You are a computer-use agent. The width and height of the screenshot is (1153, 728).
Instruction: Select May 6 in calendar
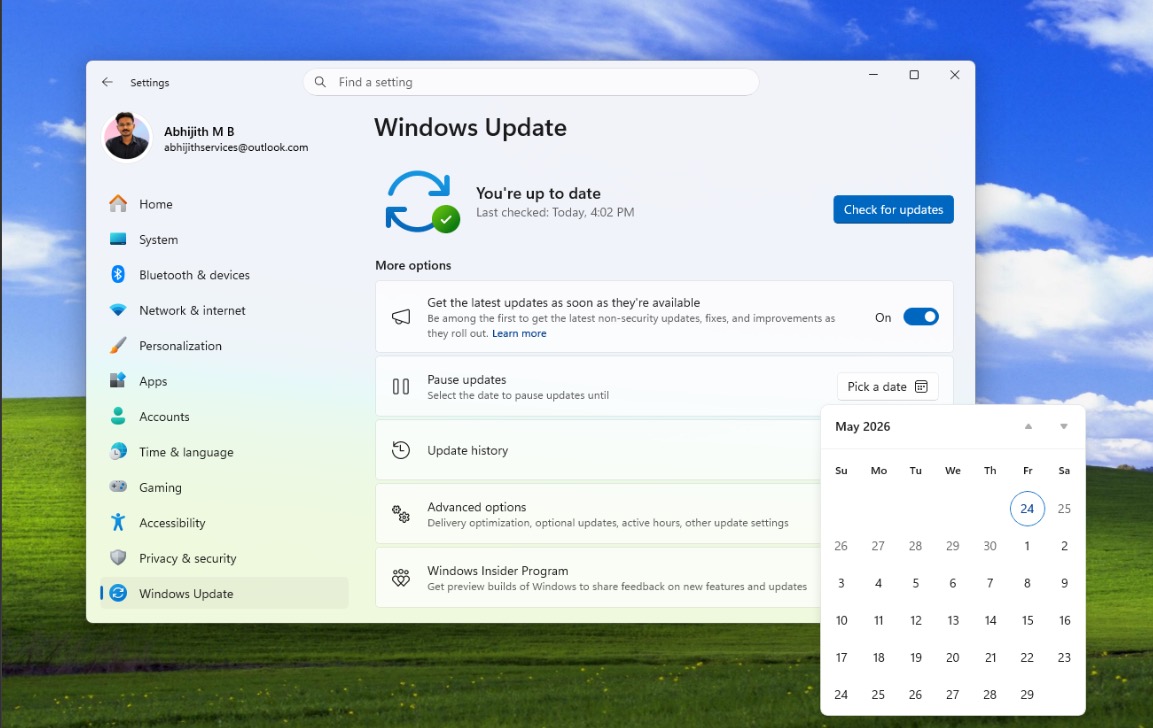pyautogui.click(x=952, y=583)
